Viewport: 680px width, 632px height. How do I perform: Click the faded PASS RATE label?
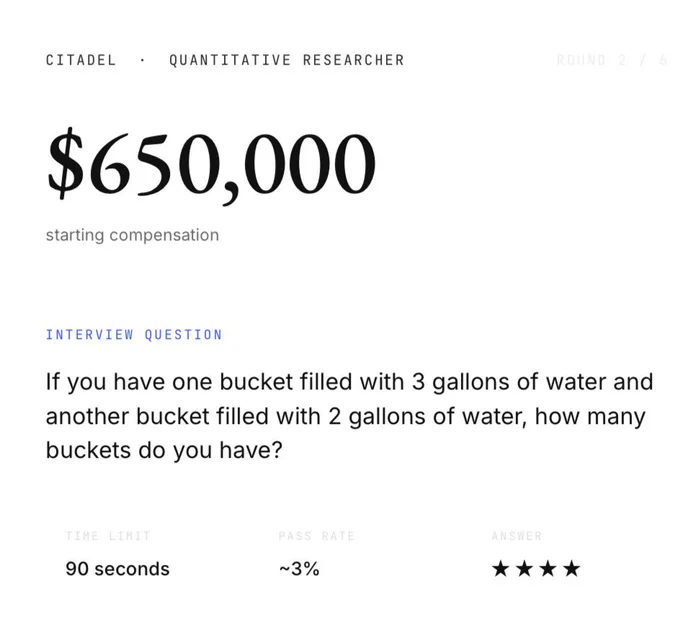coord(317,536)
